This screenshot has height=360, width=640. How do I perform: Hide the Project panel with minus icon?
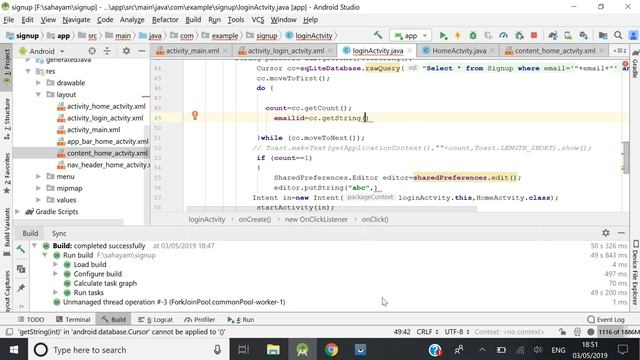click(x=142, y=51)
